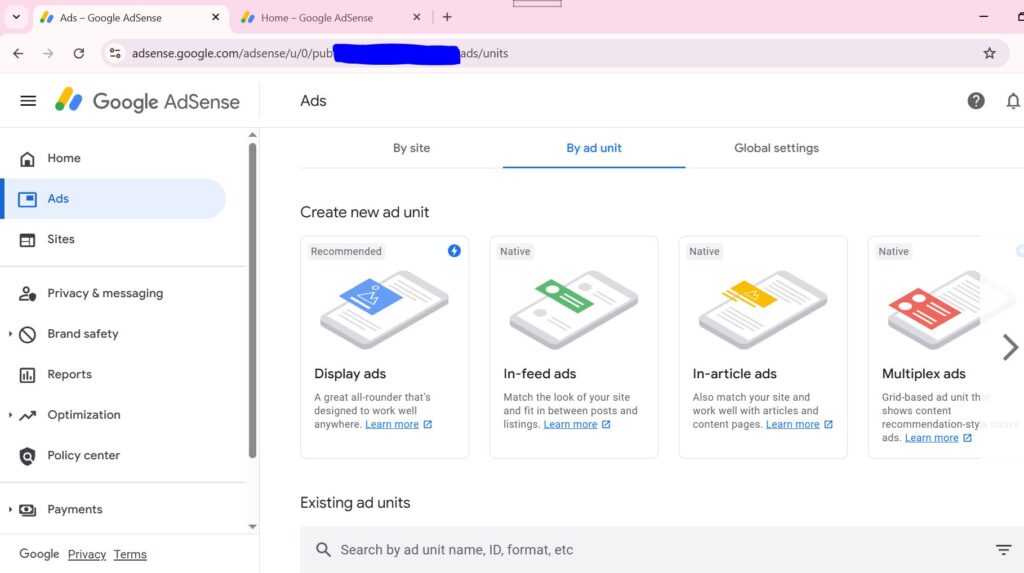
Task: Open site information icon in address bar
Action: (x=115, y=54)
